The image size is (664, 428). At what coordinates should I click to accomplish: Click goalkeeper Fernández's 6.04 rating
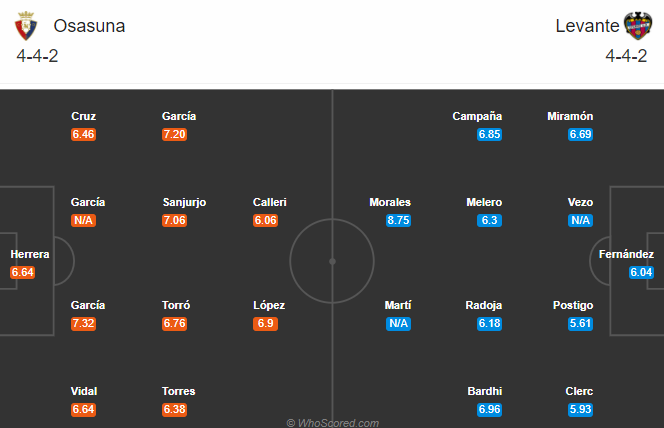click(x=641, y=272)
